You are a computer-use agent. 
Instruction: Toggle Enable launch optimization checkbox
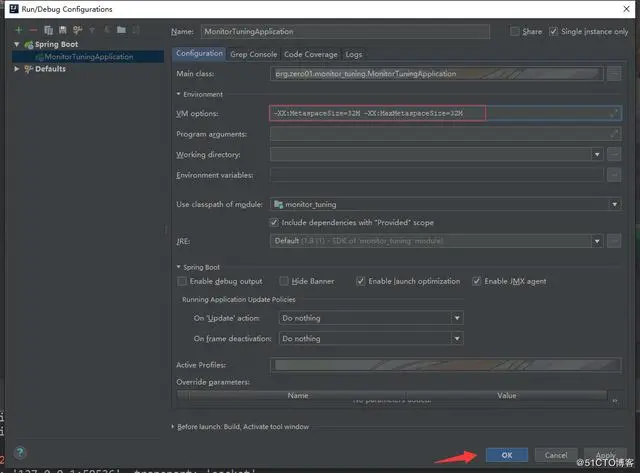pyautogui.click(x=360, y=281)
